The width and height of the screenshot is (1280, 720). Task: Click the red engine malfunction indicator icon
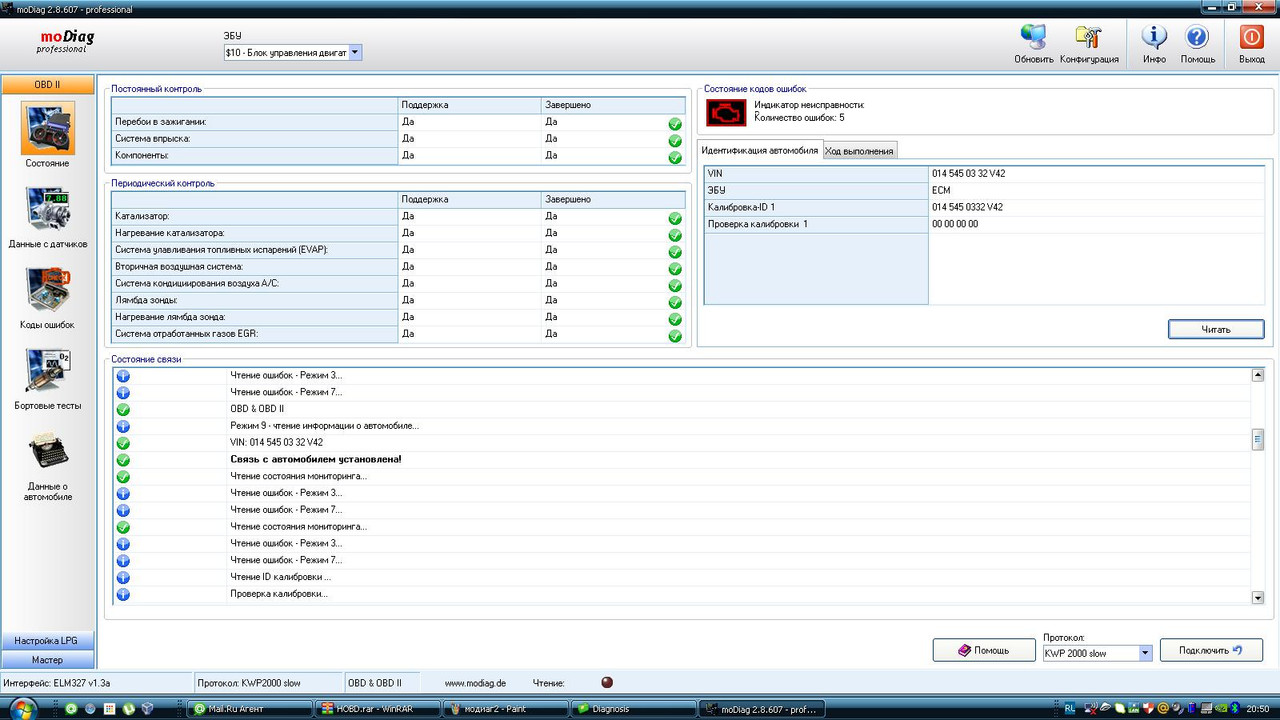point(726,112)
